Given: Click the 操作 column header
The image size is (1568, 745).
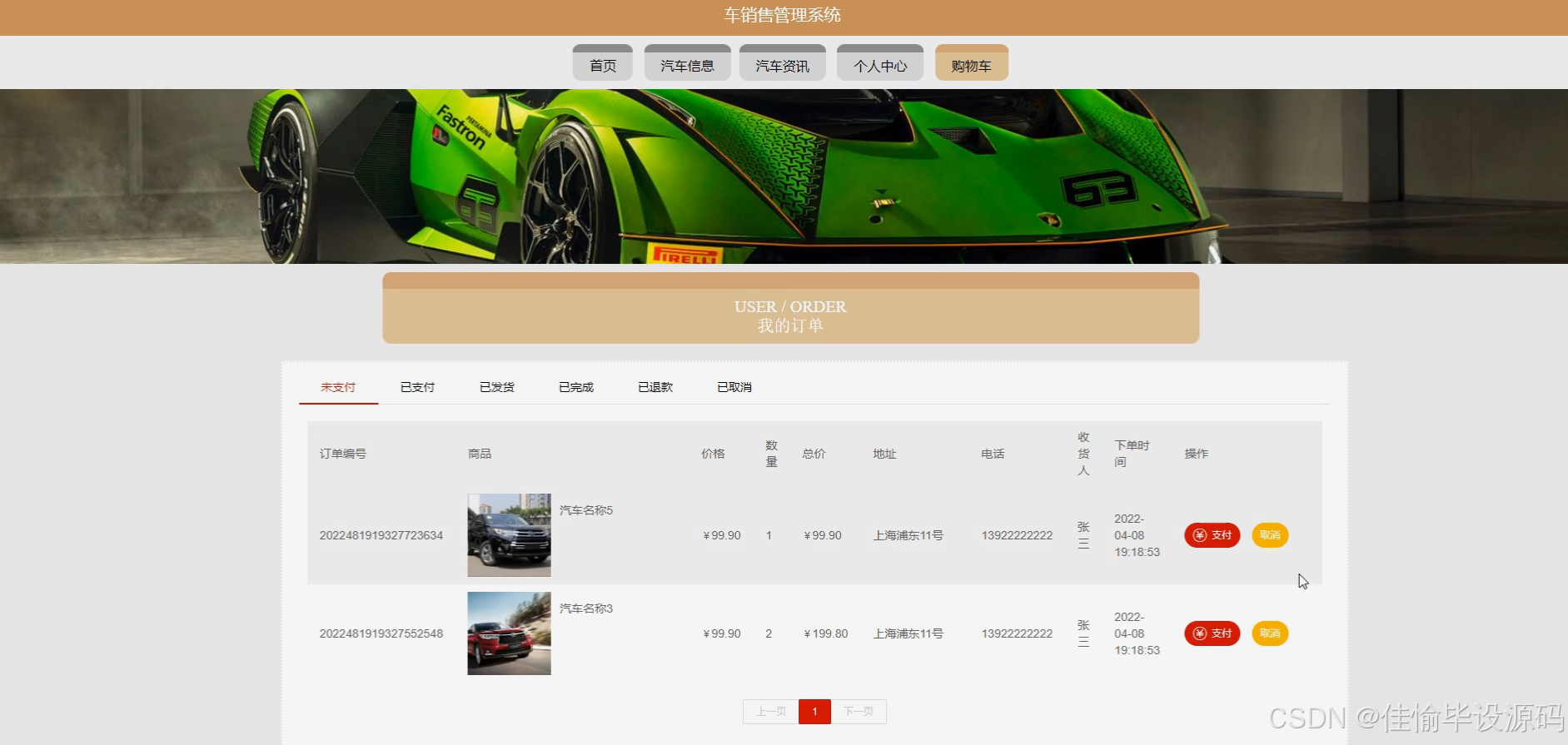Looking at the screenshot, I should 1197,454.
